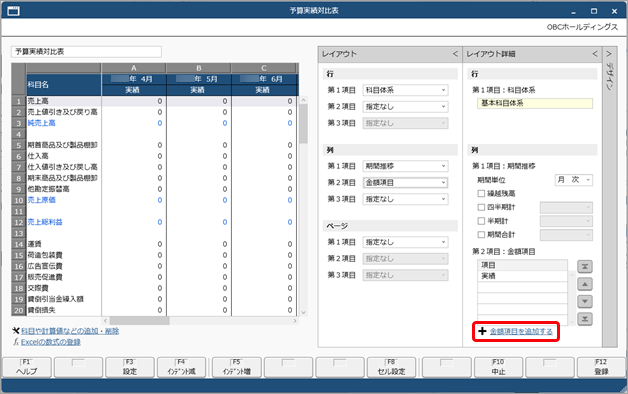Click the application window icon in title bar
This screenshot has height=394, width=628.
13,11
